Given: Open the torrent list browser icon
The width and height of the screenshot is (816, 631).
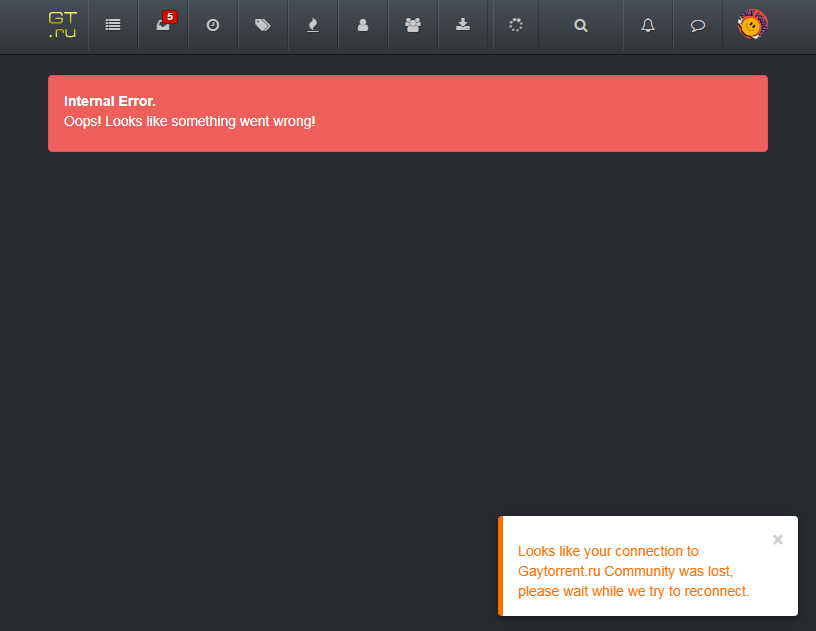Looking at the screenshot, I should click(112, 25).
